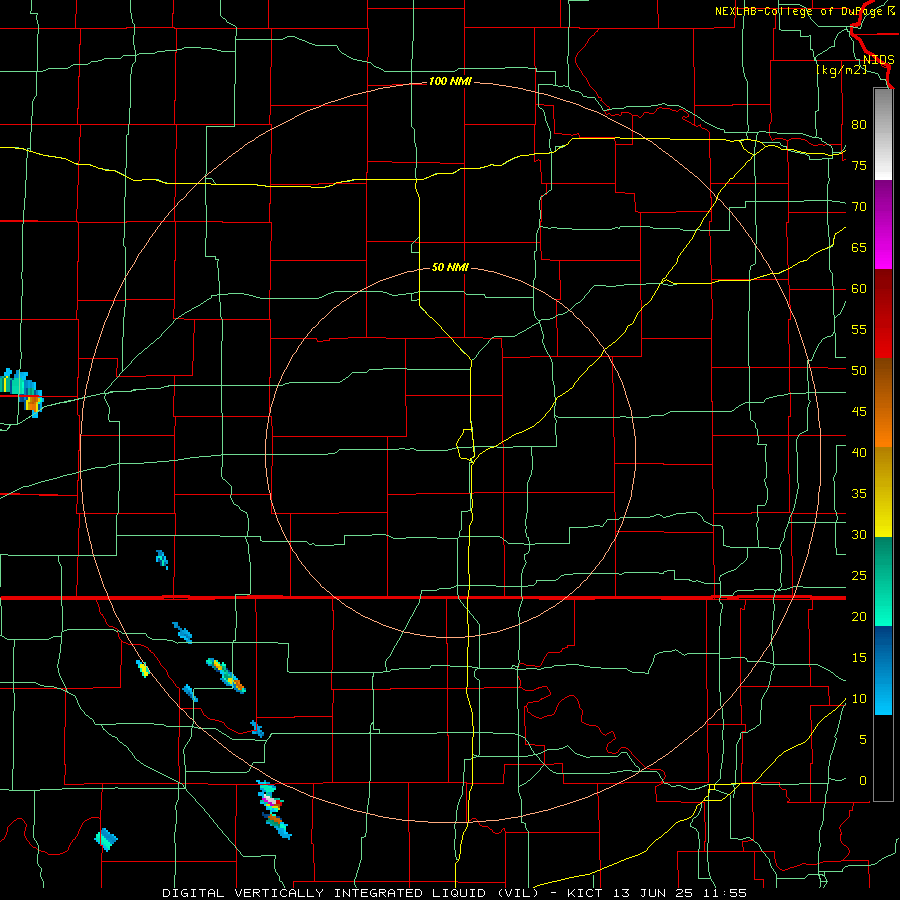The width and height of the screenshot is (900, 900).
Task: Select the 35 value on the VIL scale
Action: [x=859, y=494]
